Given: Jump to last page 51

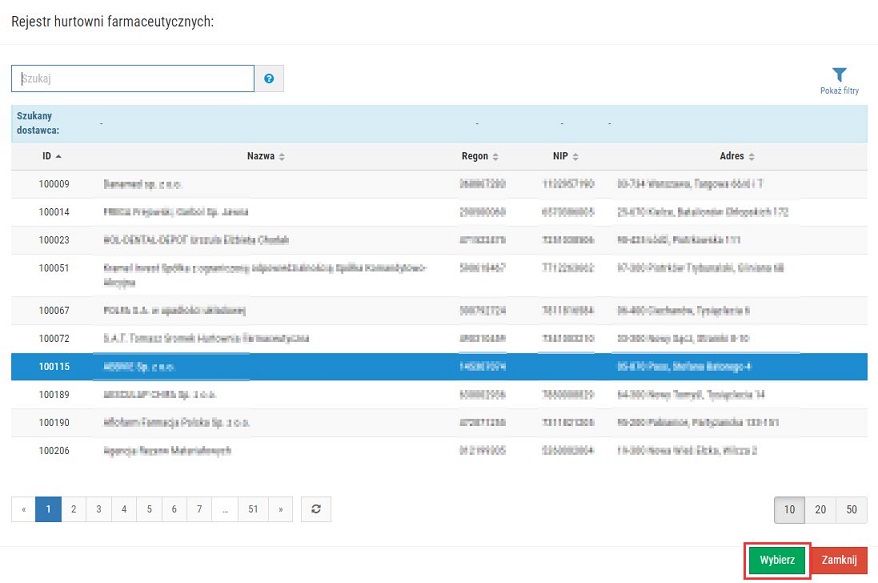Looking at the screenshot, I should (x=253, y=509).
